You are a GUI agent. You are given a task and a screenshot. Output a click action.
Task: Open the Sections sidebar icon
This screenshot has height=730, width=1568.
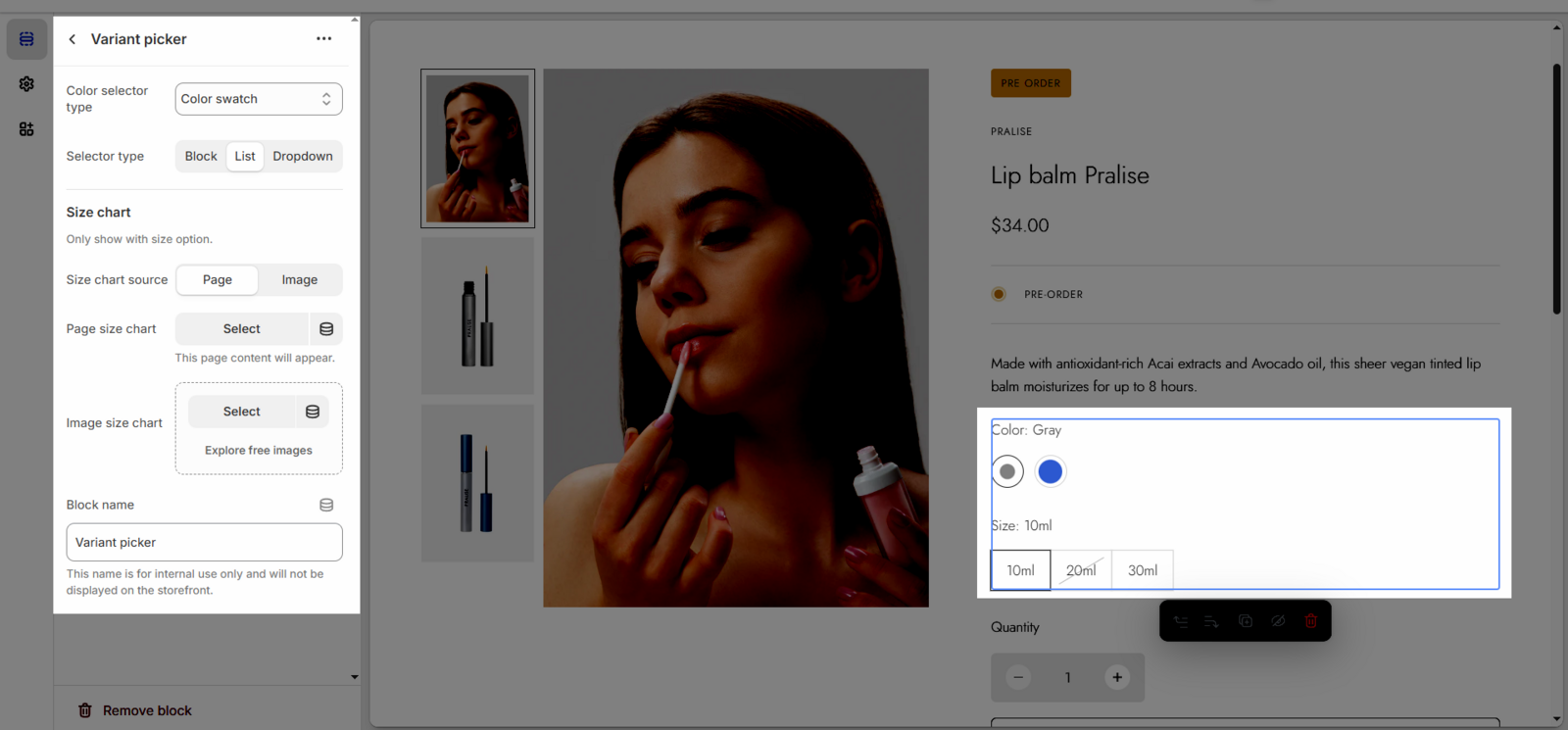pyautogui.click(x=26, y=39)
